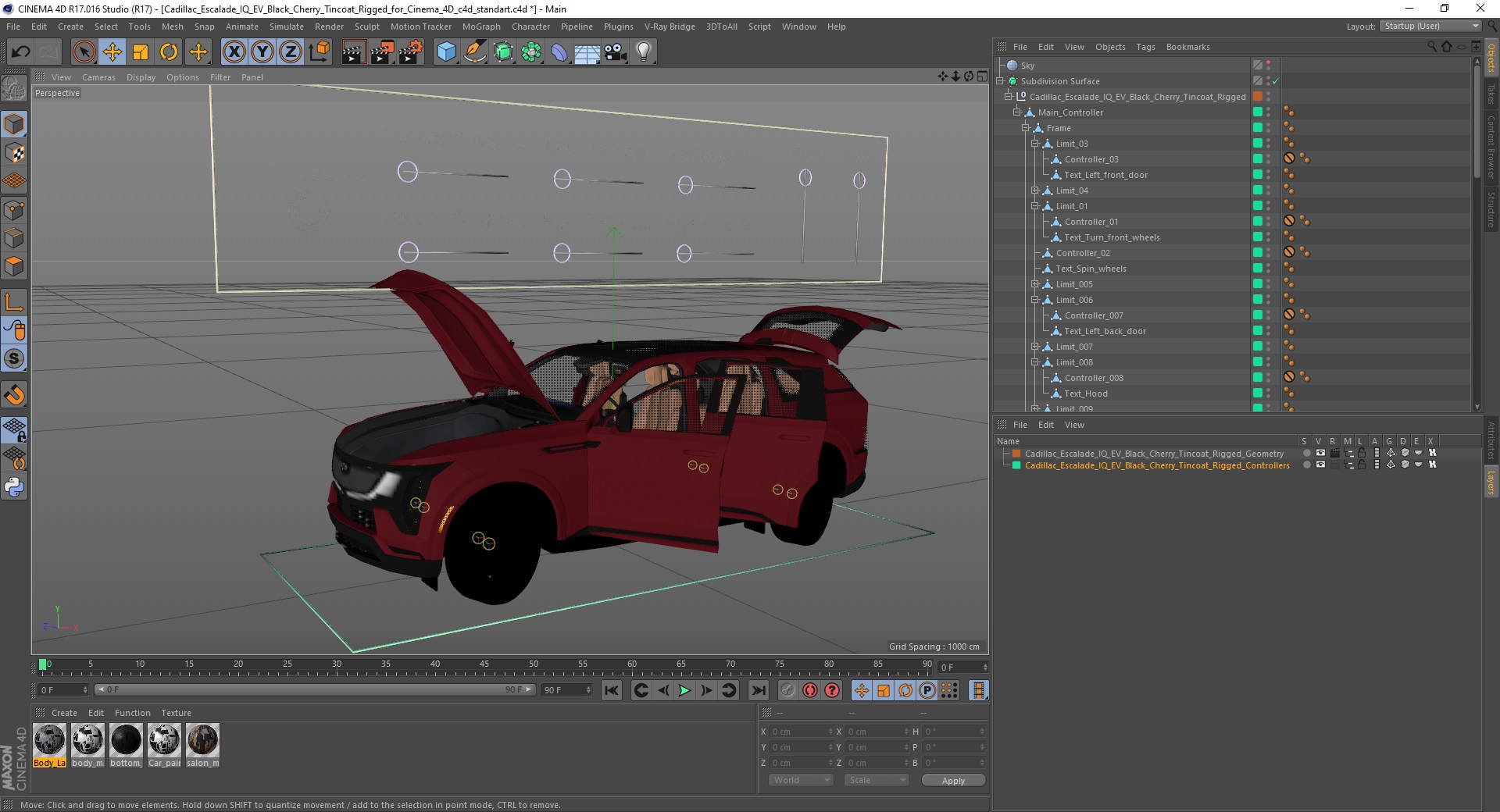
Task: Click Record Active Objects button
Action: pyautogui.click(x=788, y=690)
